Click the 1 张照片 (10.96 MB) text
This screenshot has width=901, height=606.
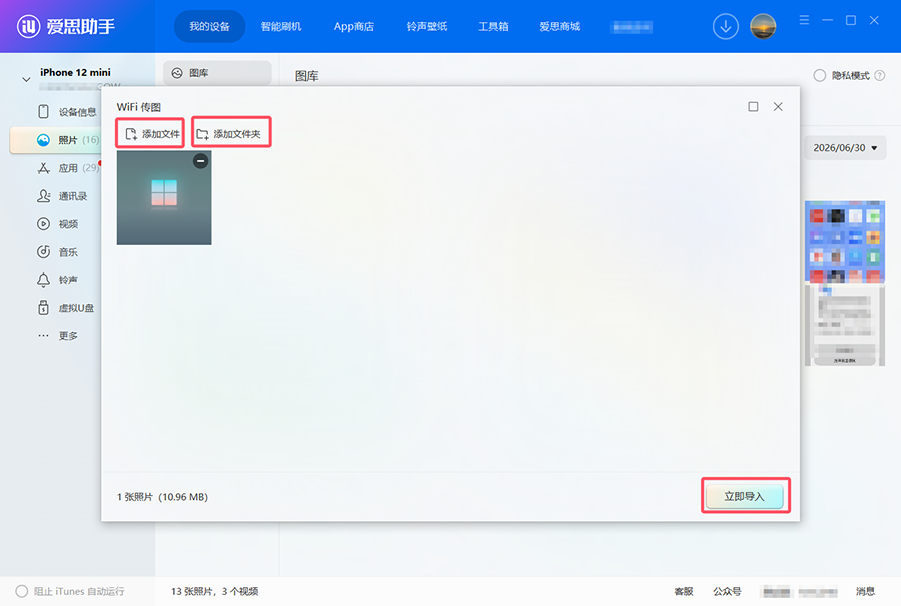162,497
